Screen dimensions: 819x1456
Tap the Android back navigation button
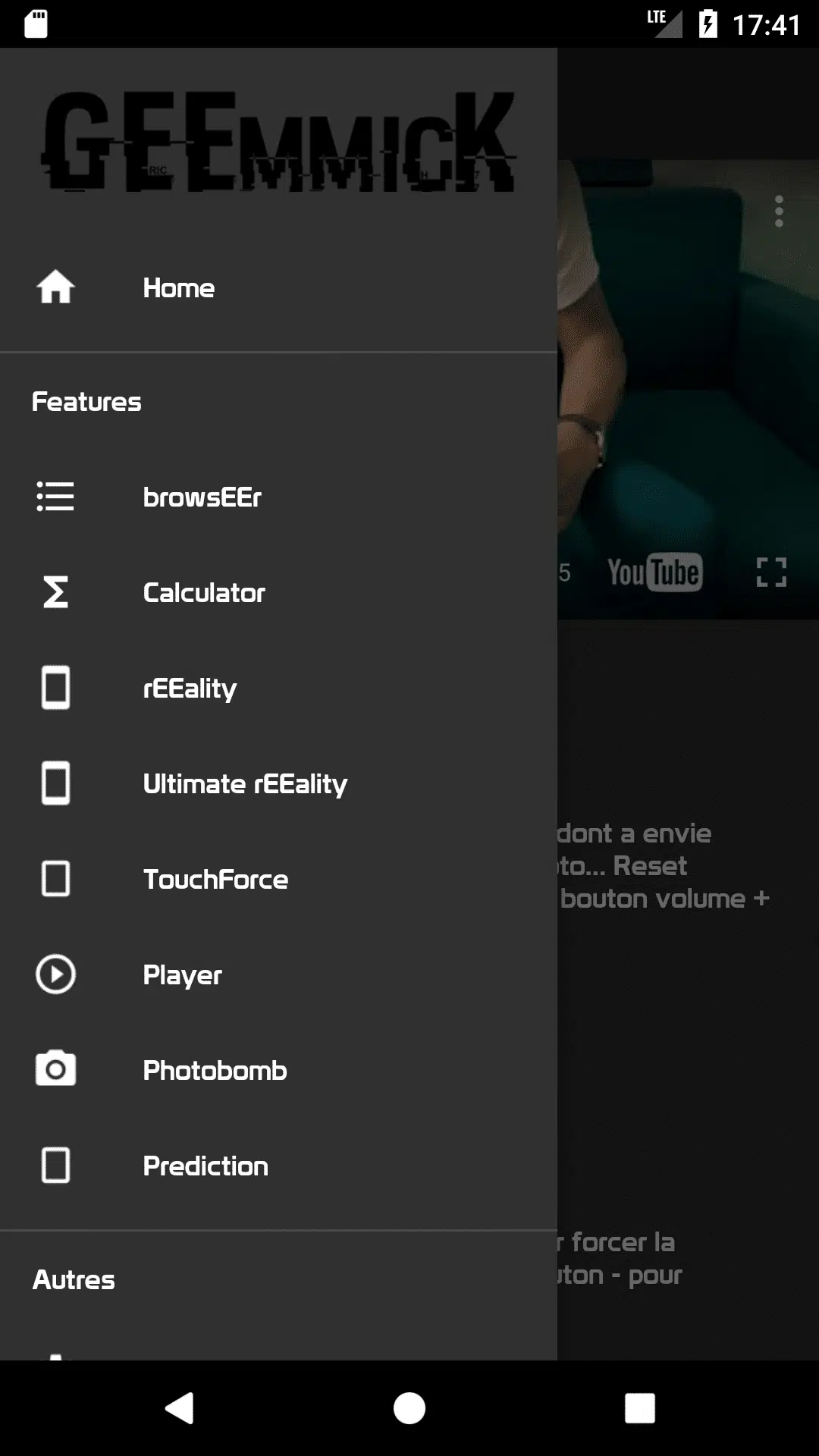(x=180, y=1408)
